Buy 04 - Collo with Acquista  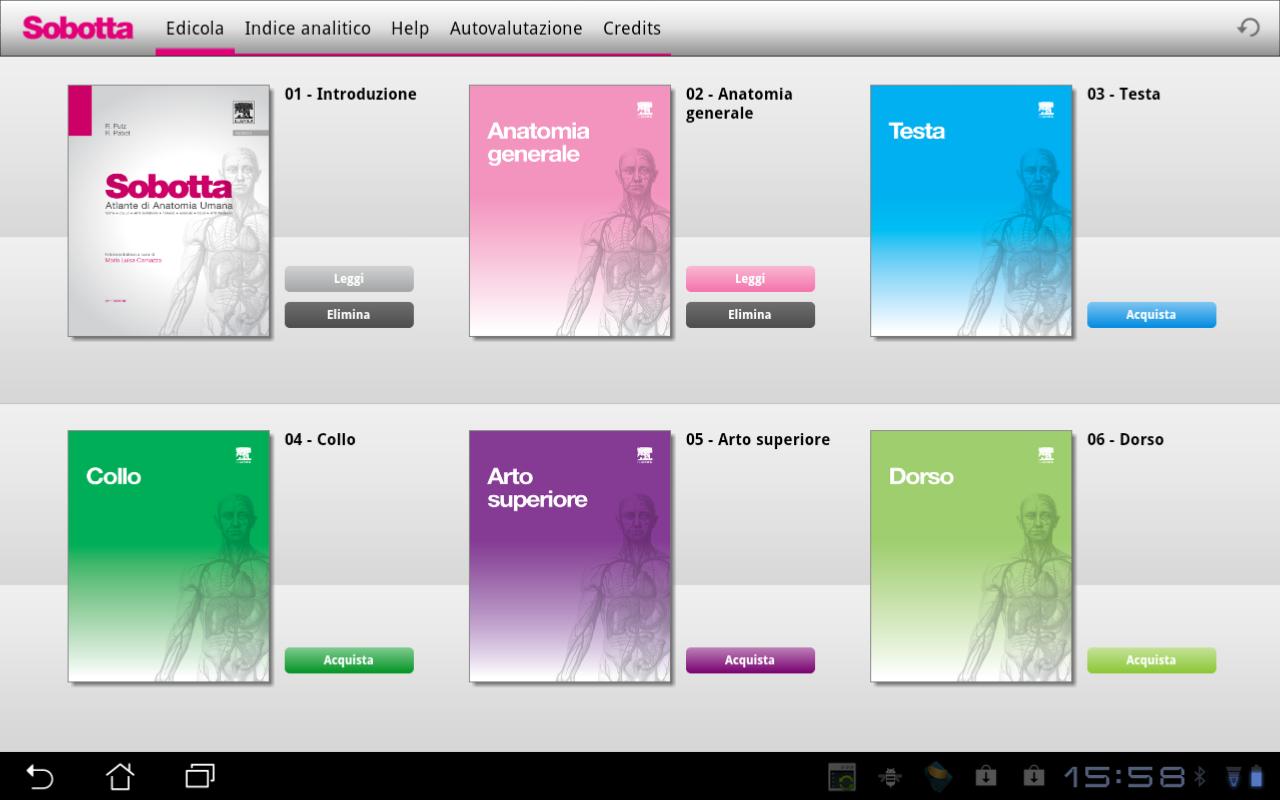[349, 660]
